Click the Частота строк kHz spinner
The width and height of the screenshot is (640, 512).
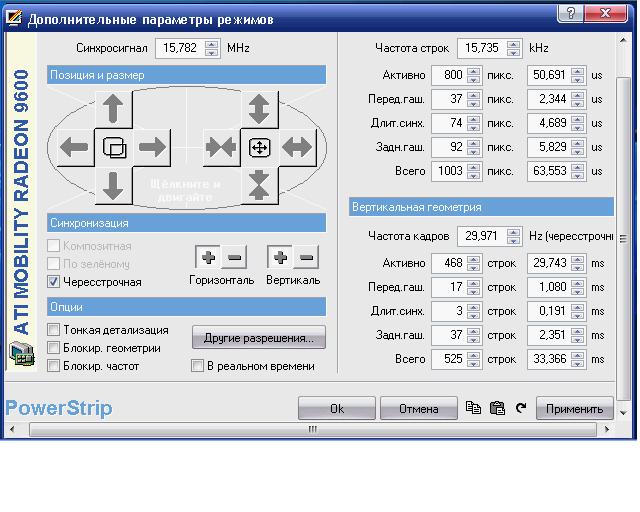click(513, 48)
